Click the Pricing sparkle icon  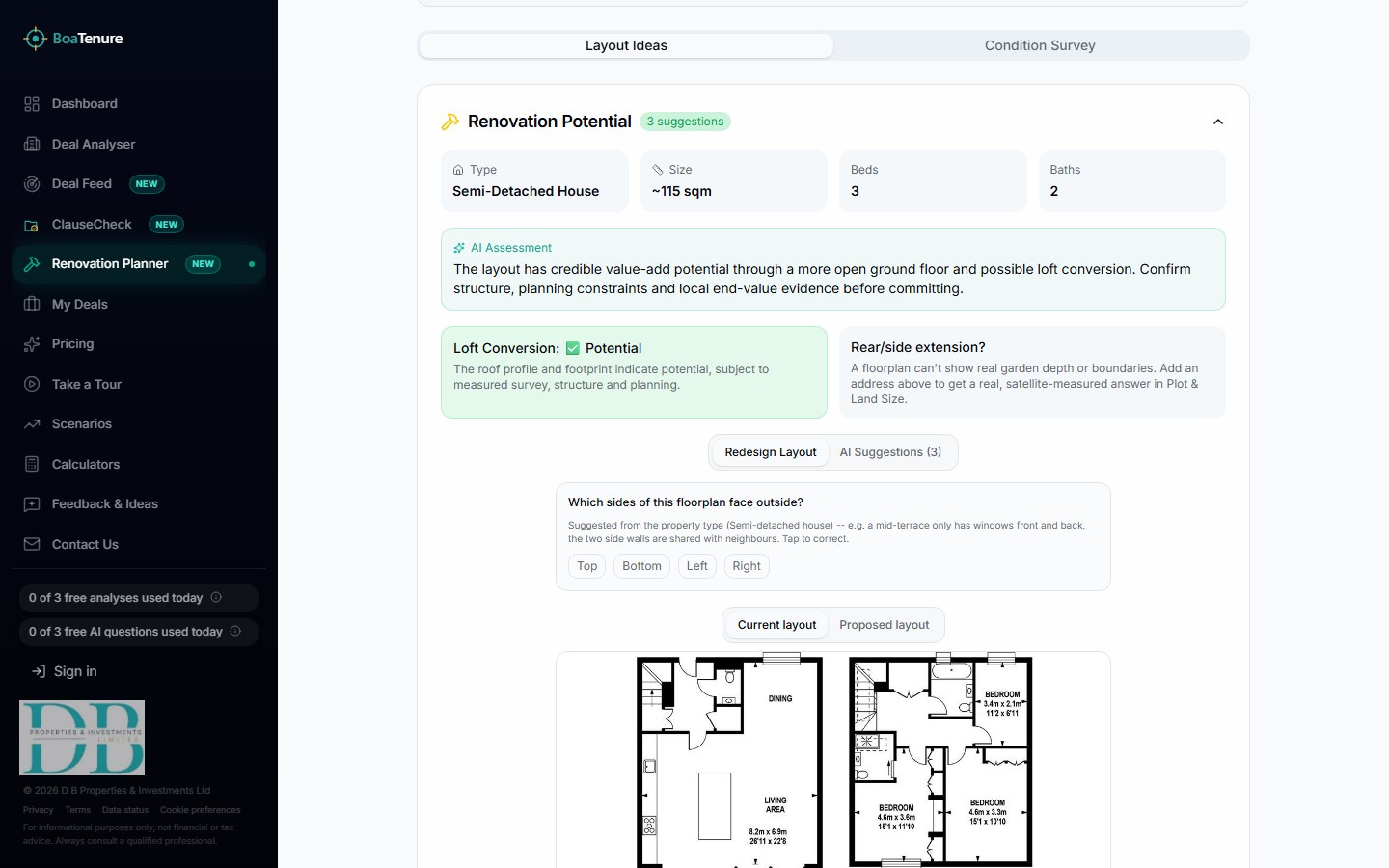[32, 344]
